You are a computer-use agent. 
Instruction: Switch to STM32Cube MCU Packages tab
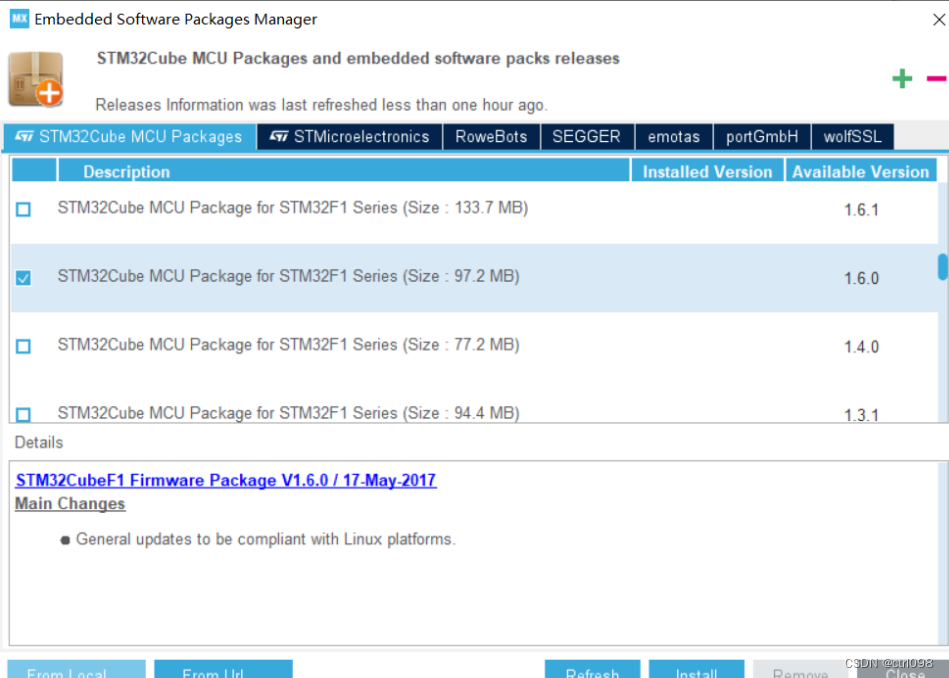130,137
